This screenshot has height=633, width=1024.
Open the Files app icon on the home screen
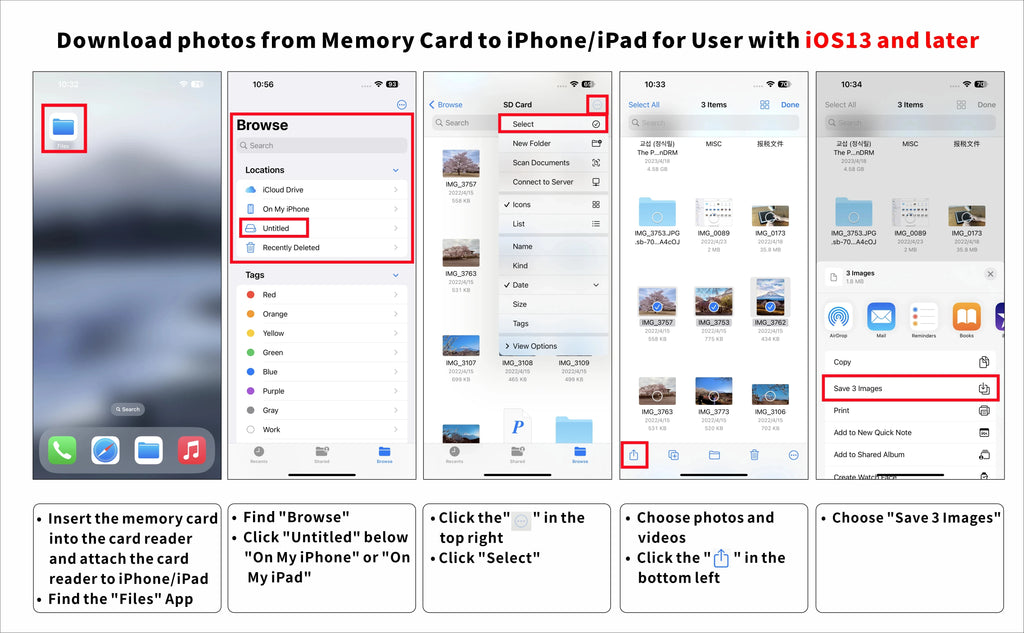(63, 127)
